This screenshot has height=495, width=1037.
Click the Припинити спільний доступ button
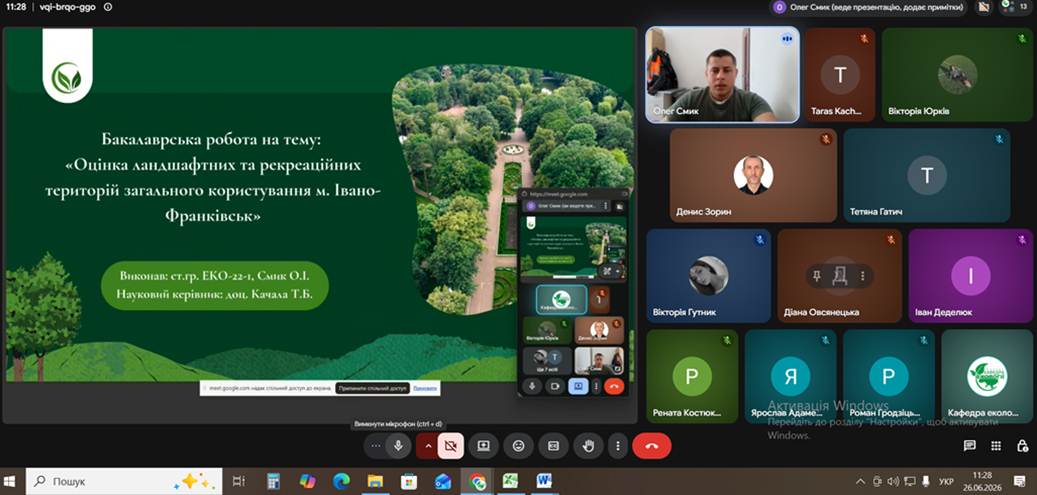pos(372,388)
